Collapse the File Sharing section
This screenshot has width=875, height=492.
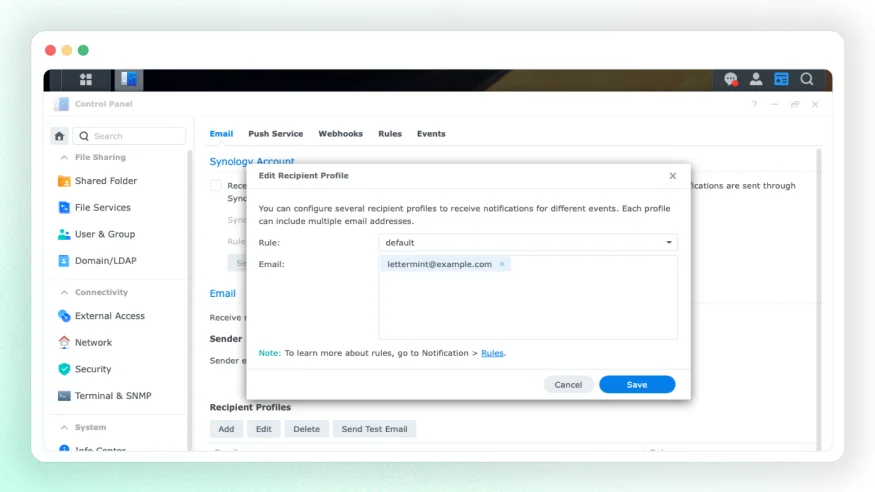64,158
